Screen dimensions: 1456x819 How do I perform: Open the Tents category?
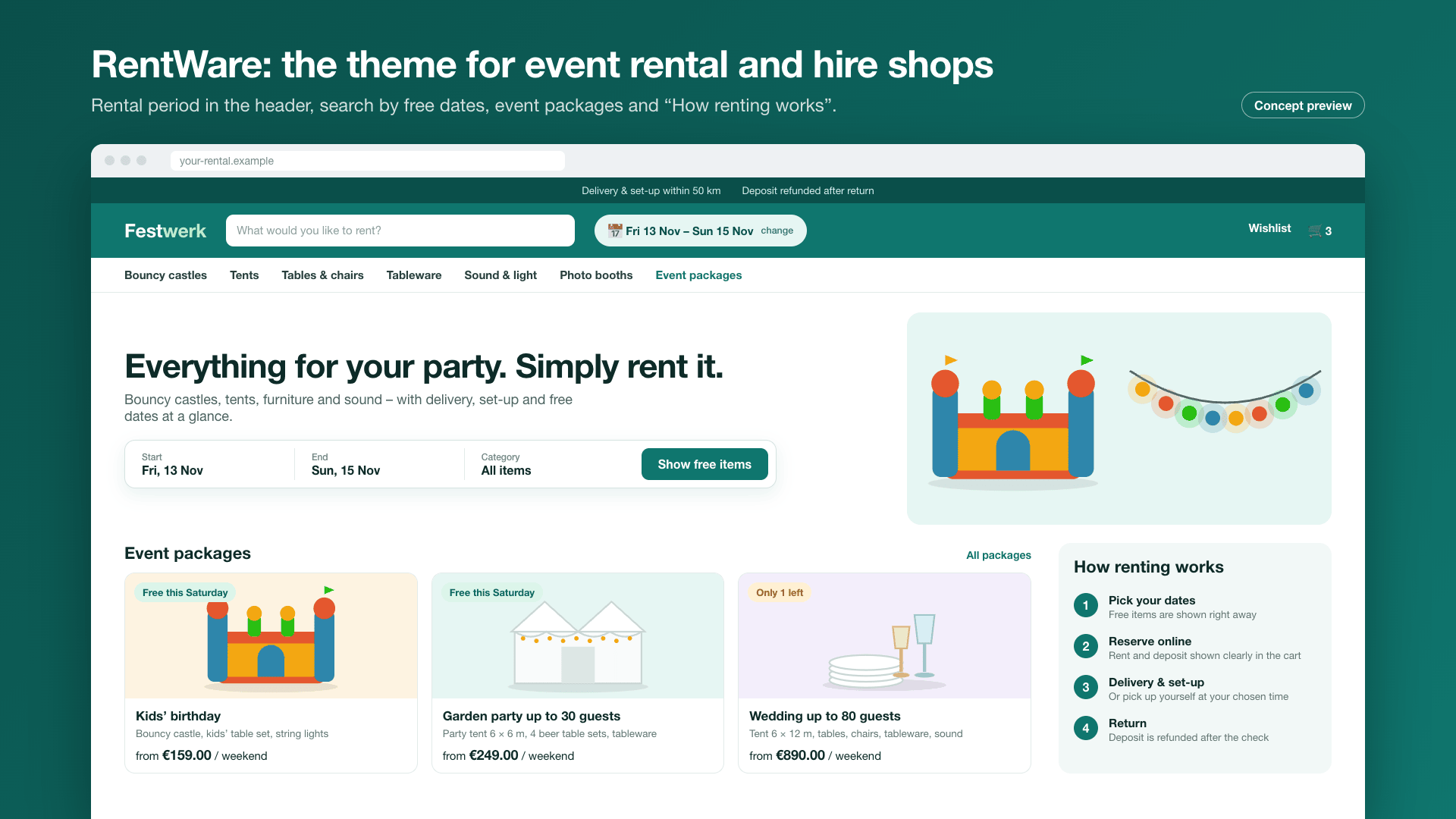[x=244, y=275]
